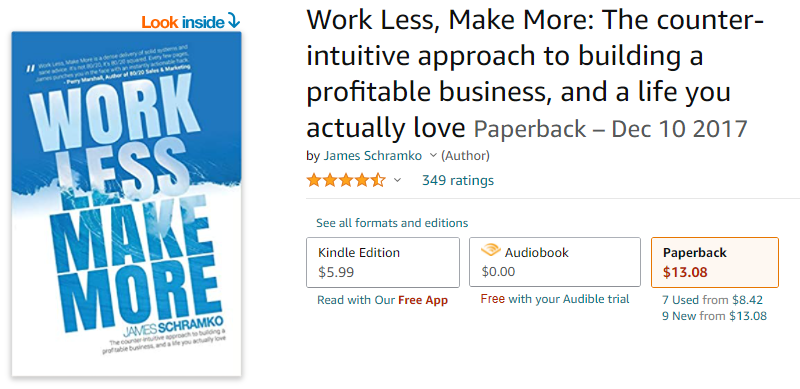Screen dimensions: 800x389
Task: Click the Look inside label
Action: coord(183,22)
